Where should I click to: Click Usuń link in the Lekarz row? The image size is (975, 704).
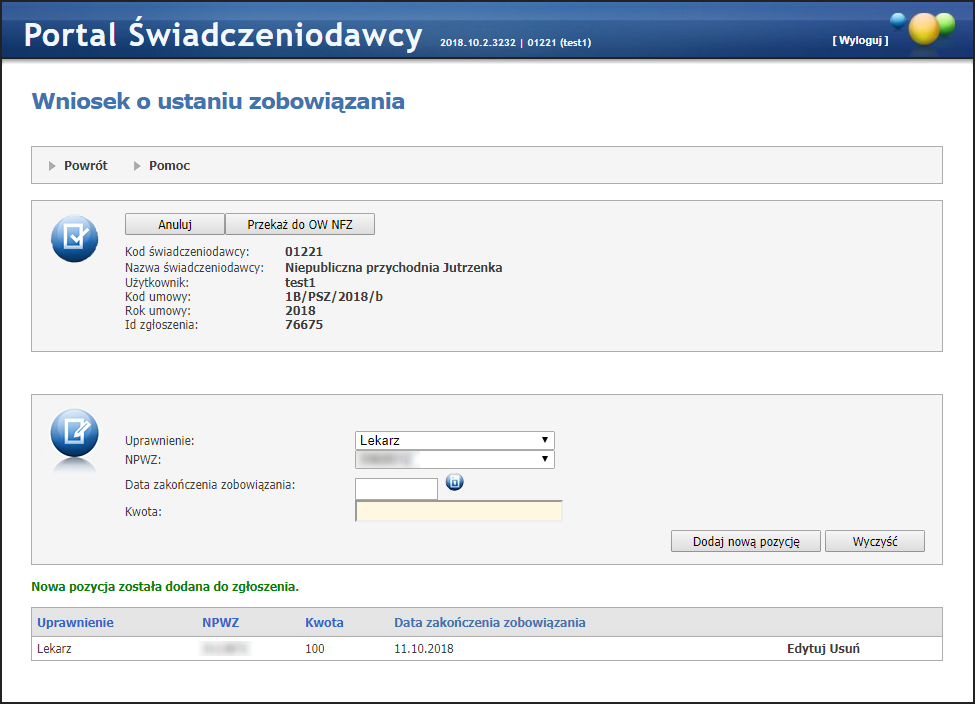[845, 649]
